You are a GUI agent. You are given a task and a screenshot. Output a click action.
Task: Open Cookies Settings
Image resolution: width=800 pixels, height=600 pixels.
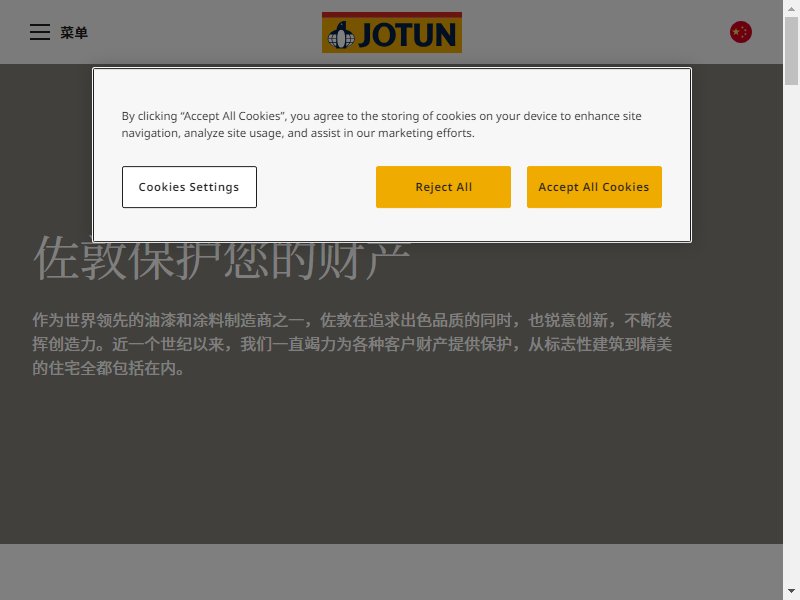click(189, 187)
